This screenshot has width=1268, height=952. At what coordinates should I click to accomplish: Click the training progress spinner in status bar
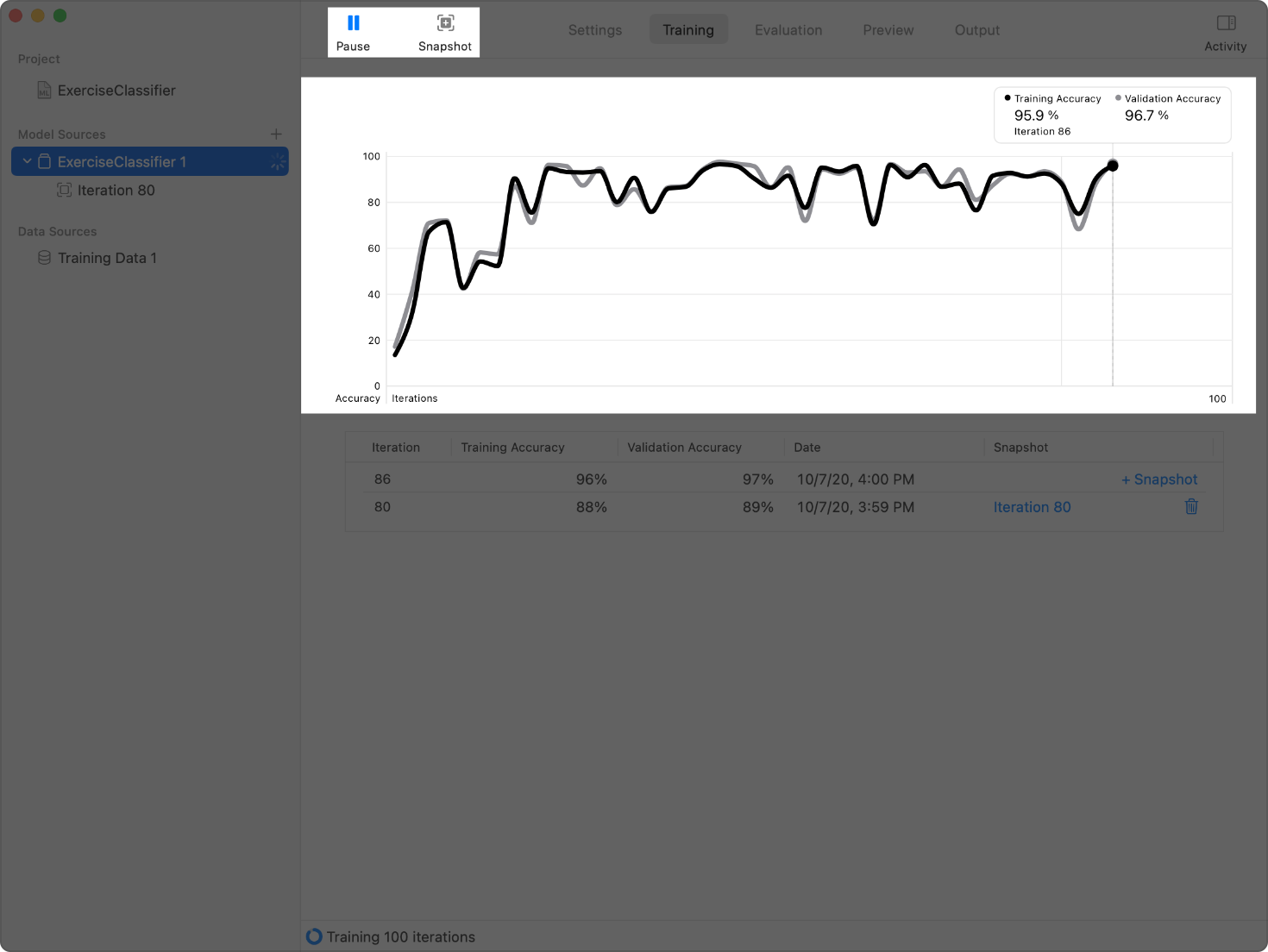(x=314, y=936)
